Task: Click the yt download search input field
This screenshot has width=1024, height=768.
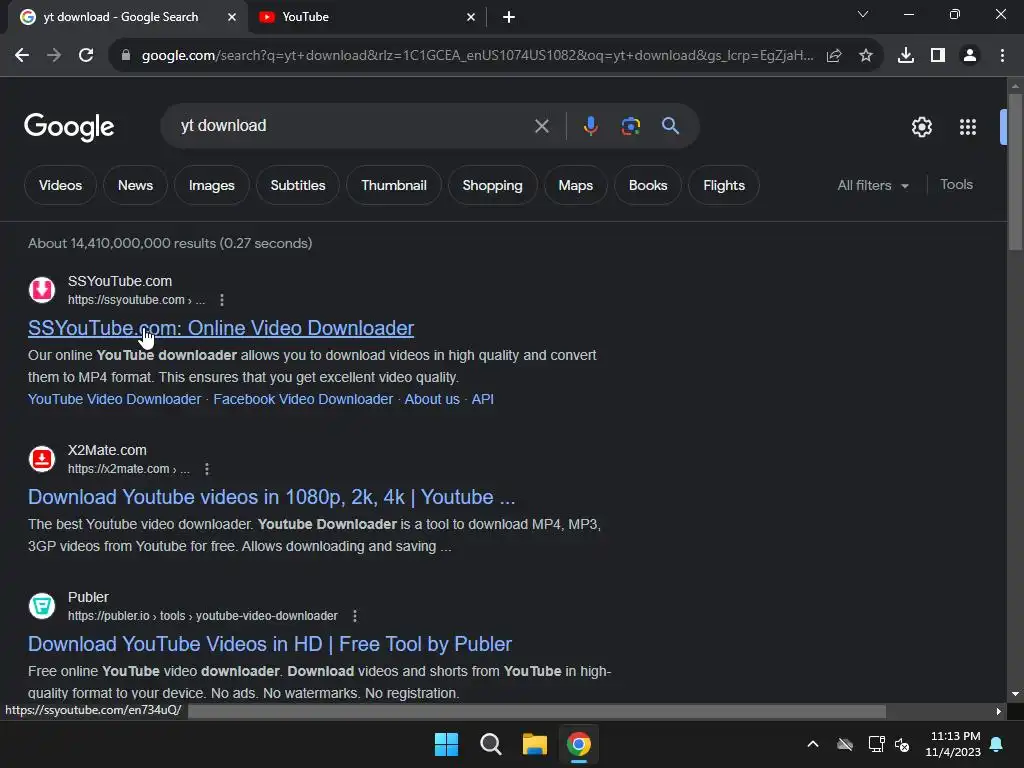Action: pyautogui.click(x=353, y=125)
